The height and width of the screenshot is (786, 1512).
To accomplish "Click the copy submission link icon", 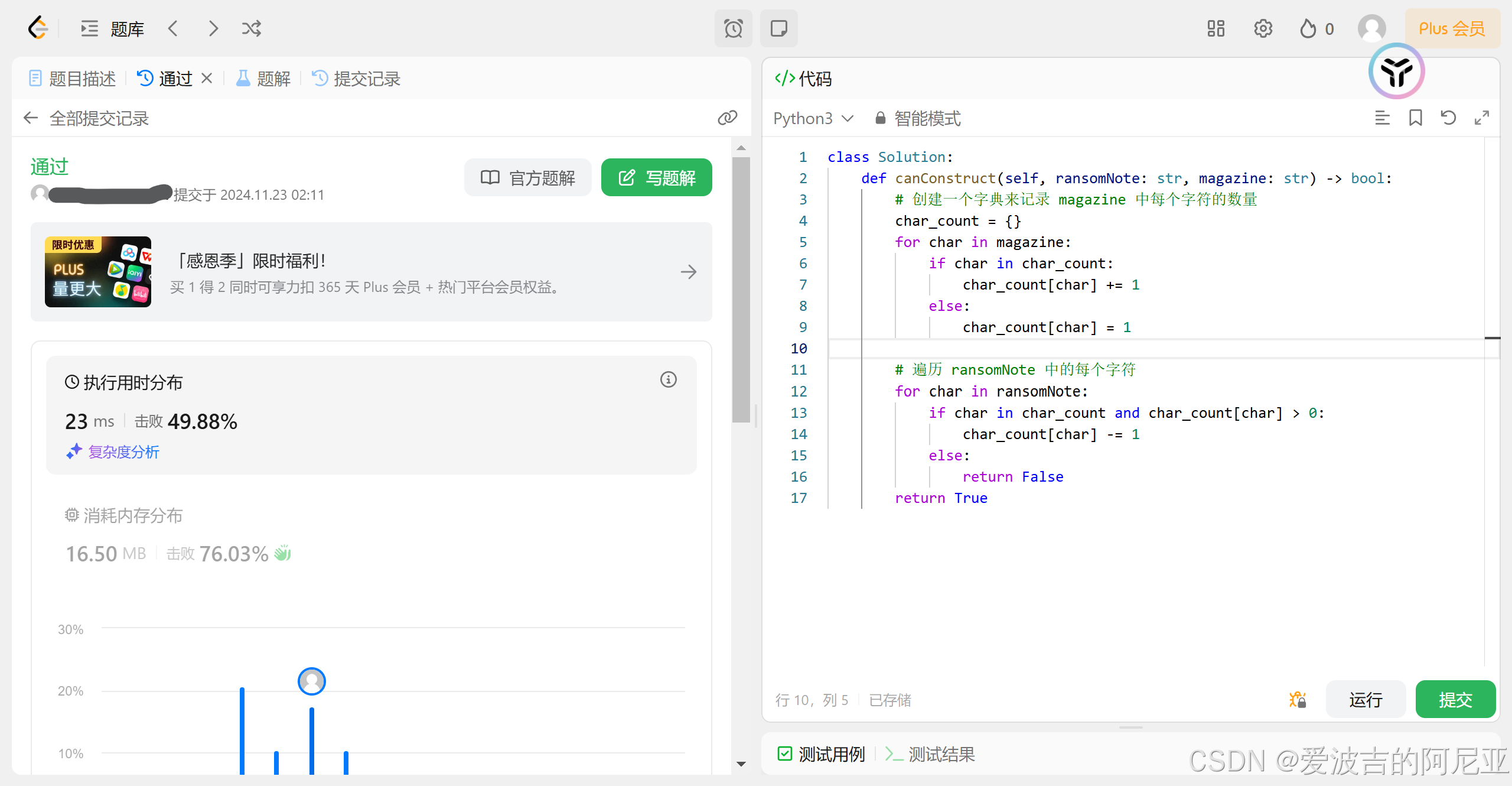I will point(727,118).
